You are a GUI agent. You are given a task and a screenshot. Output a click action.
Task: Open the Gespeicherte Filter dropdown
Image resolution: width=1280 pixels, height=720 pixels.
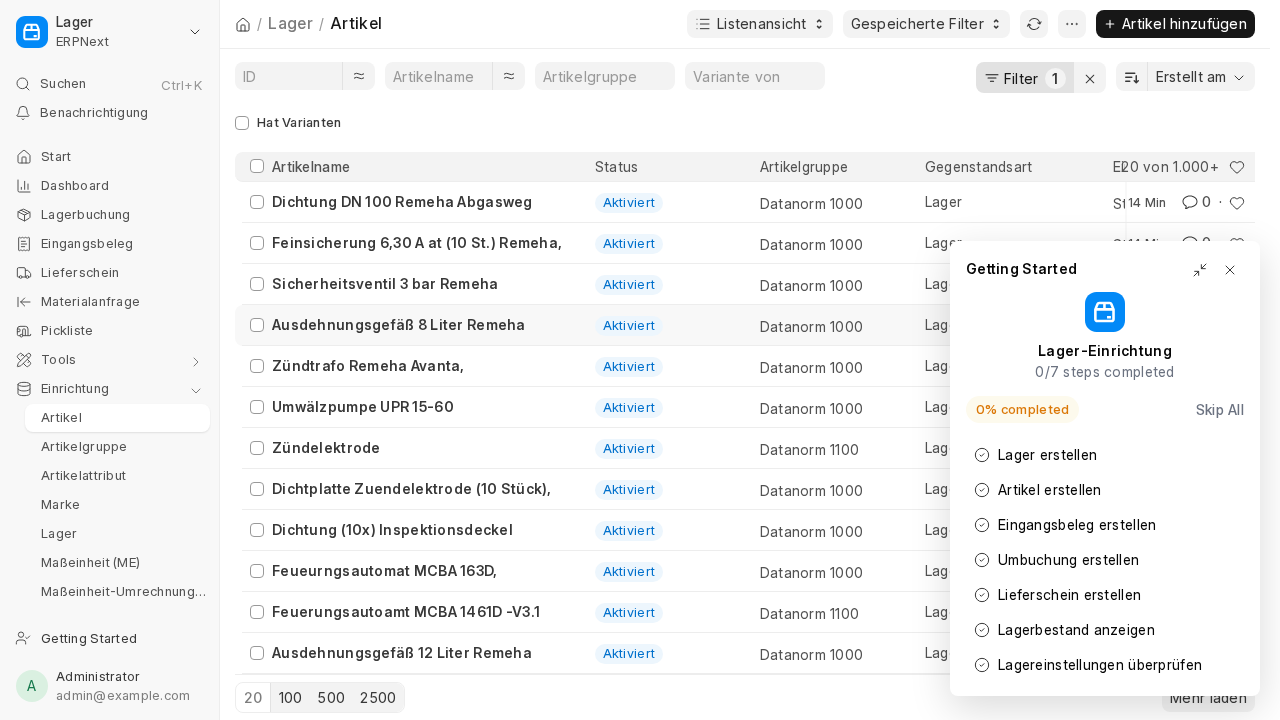pyautogui.click(x=926, y=24)
